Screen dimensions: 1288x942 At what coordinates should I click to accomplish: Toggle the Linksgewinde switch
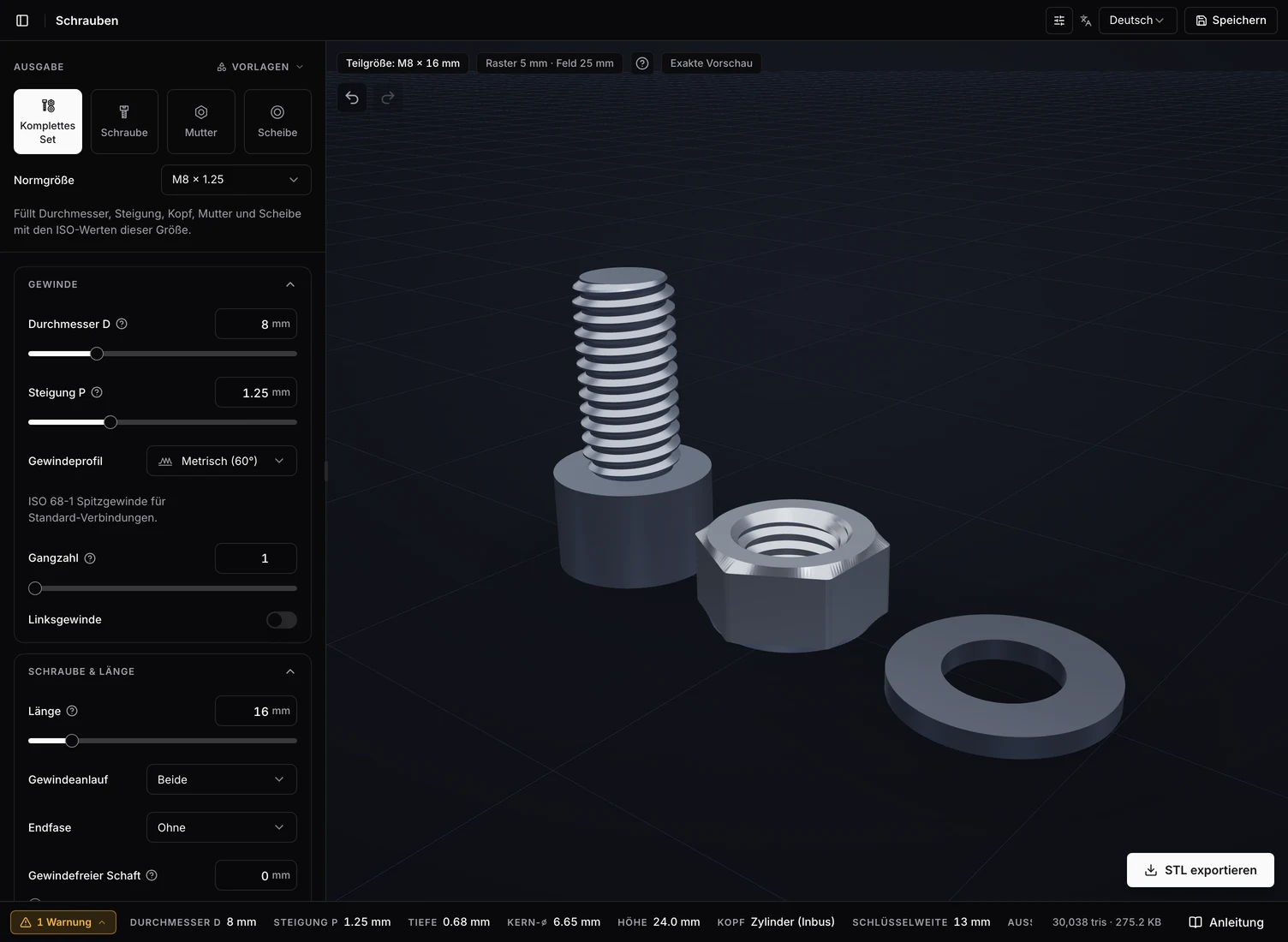[281, 620]
